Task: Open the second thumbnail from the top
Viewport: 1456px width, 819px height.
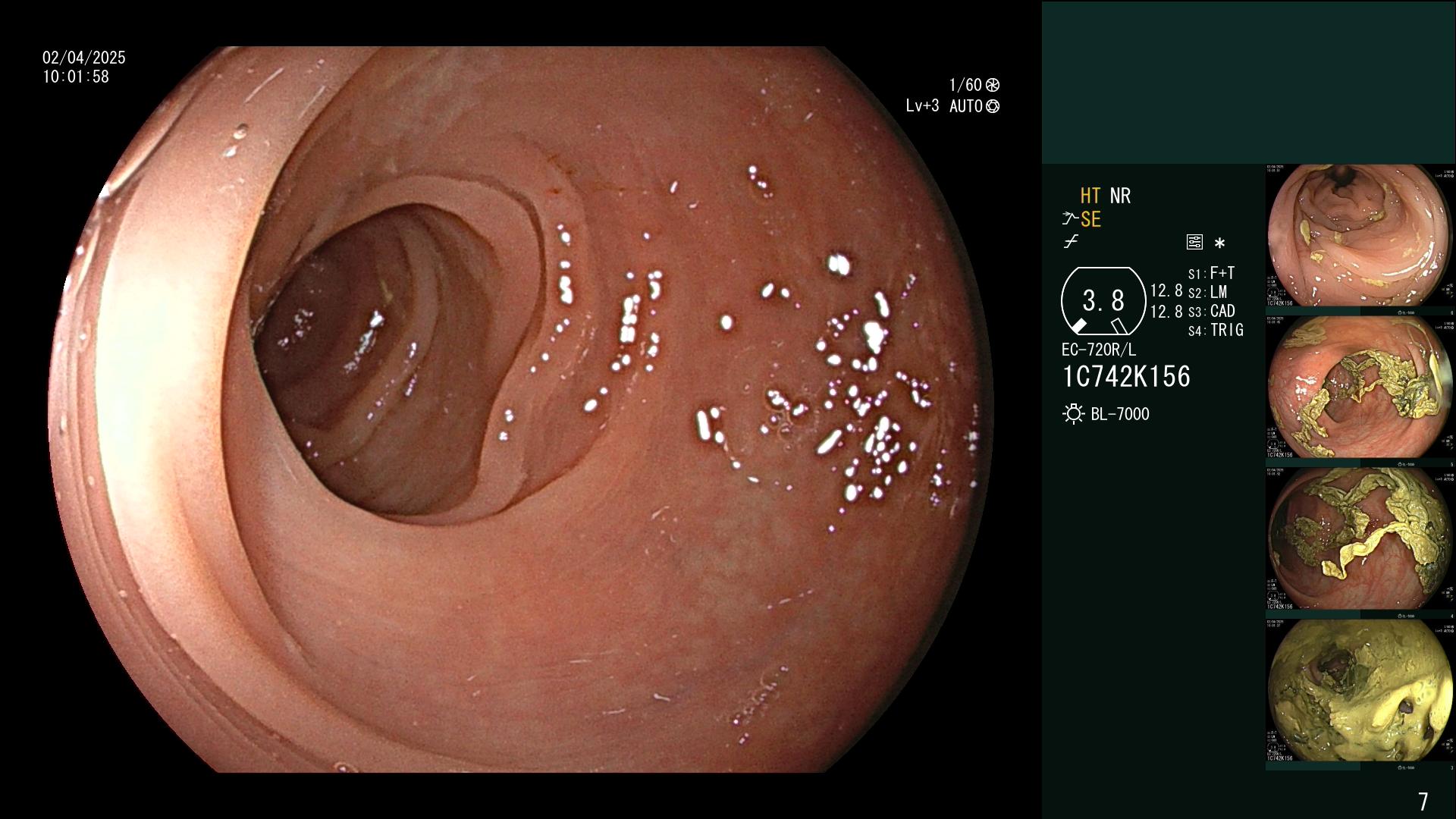Action: (x=1360, y=388)
